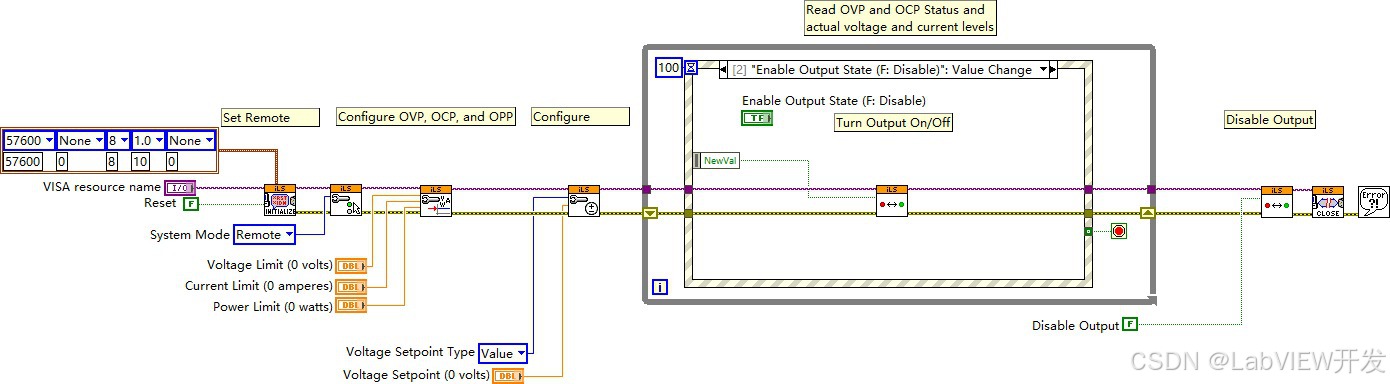Click the 100 timeout numeric constant
The image size is (1390, 384).
click(668, 68)
